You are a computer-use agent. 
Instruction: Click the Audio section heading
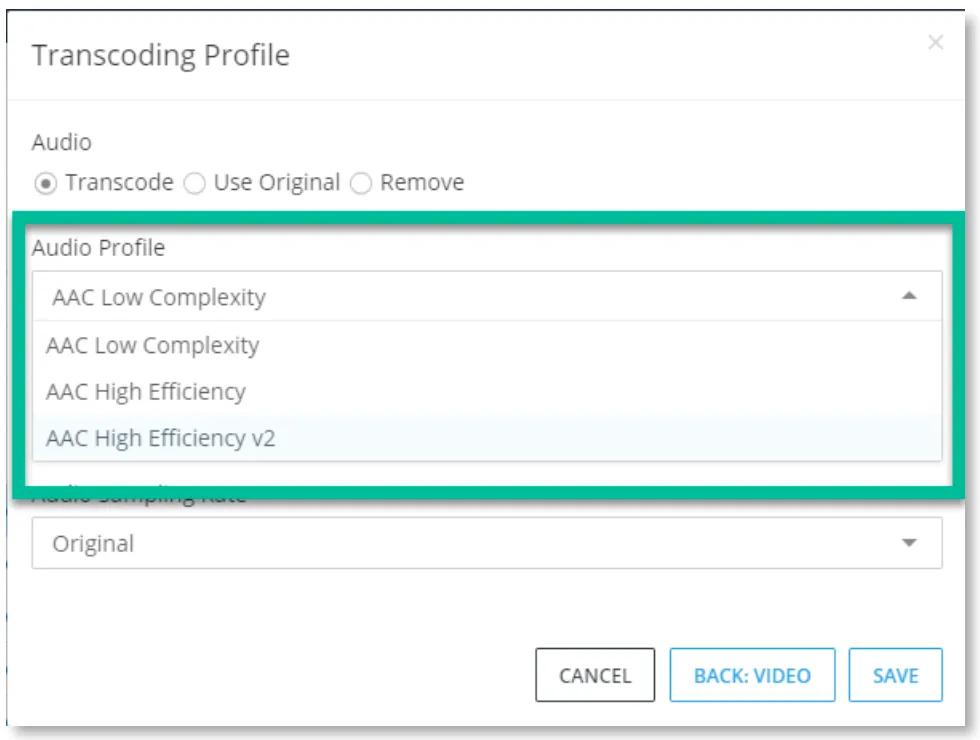pyautogui.click(x=62, y=142)
